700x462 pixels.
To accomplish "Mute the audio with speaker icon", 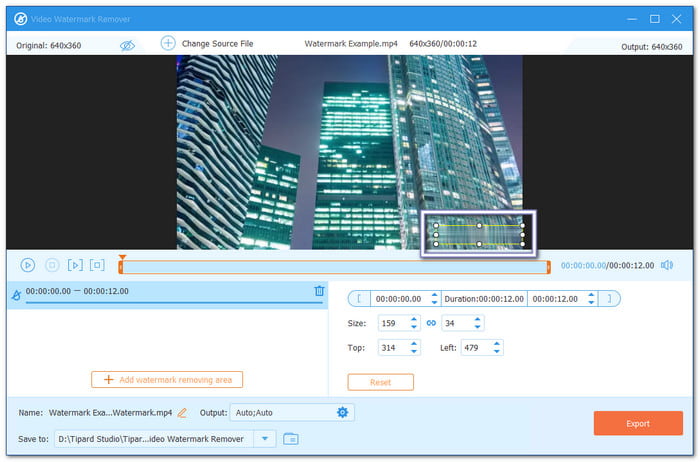I will [x=667, y=265].
